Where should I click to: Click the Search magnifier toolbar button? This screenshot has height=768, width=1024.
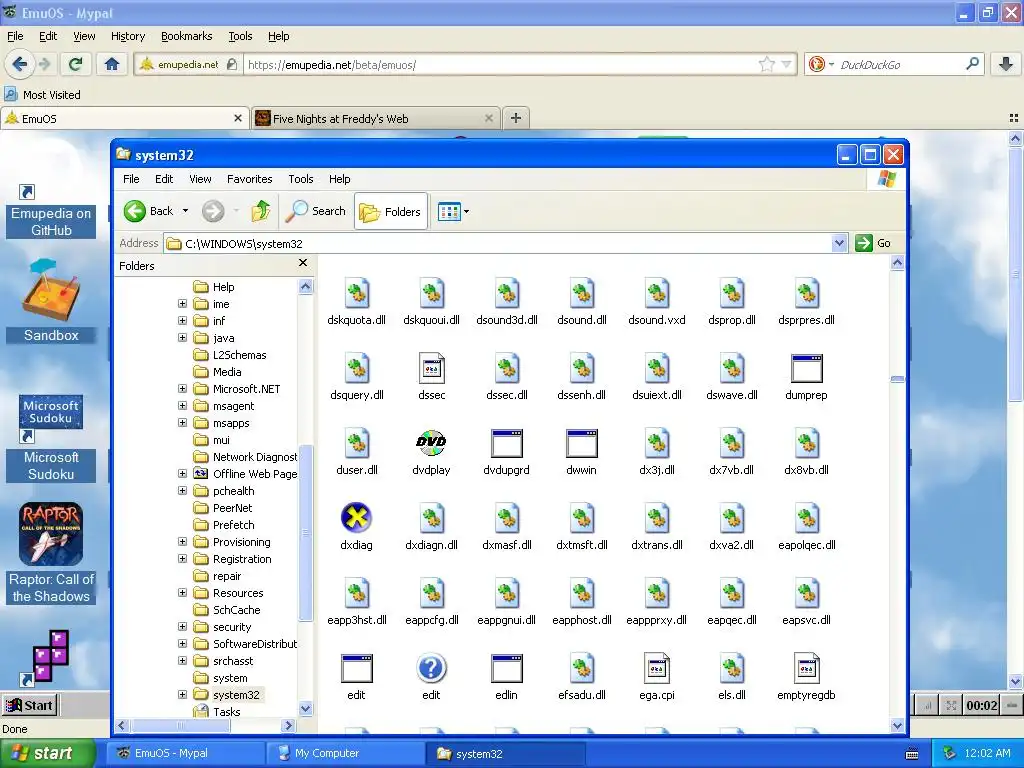point(317,211)
